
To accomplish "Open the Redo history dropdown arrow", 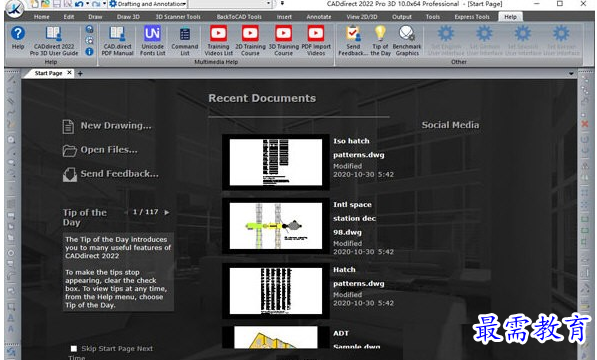I will (x=104, y=4).
